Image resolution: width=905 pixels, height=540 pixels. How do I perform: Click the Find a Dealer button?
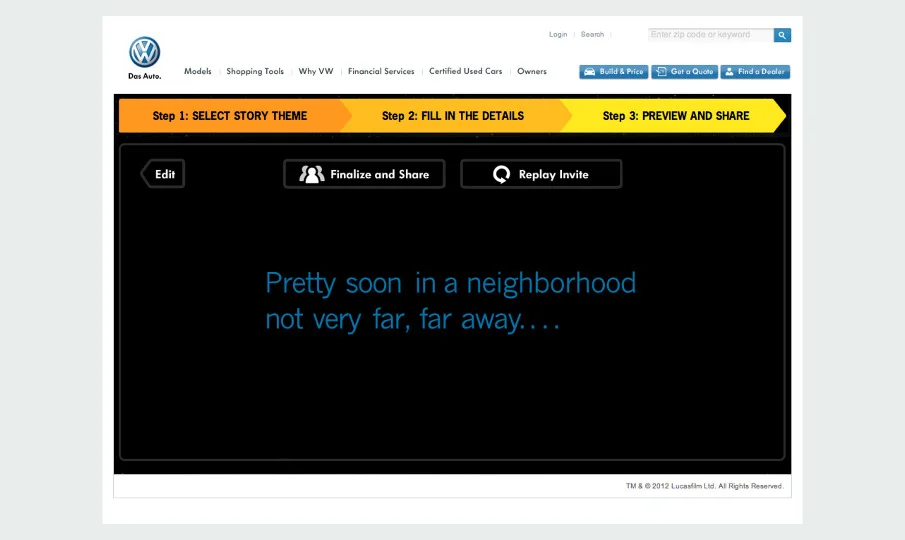(x=755, y=72)
